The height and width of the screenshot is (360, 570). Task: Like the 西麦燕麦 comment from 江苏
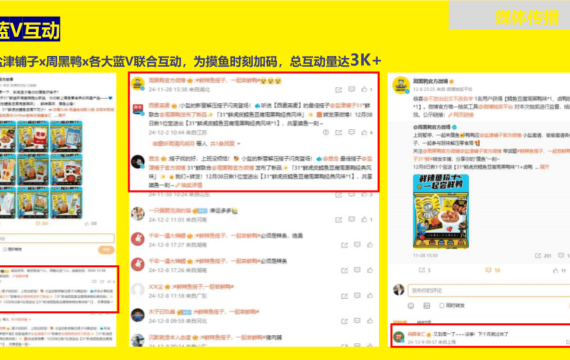click(364, 133)
